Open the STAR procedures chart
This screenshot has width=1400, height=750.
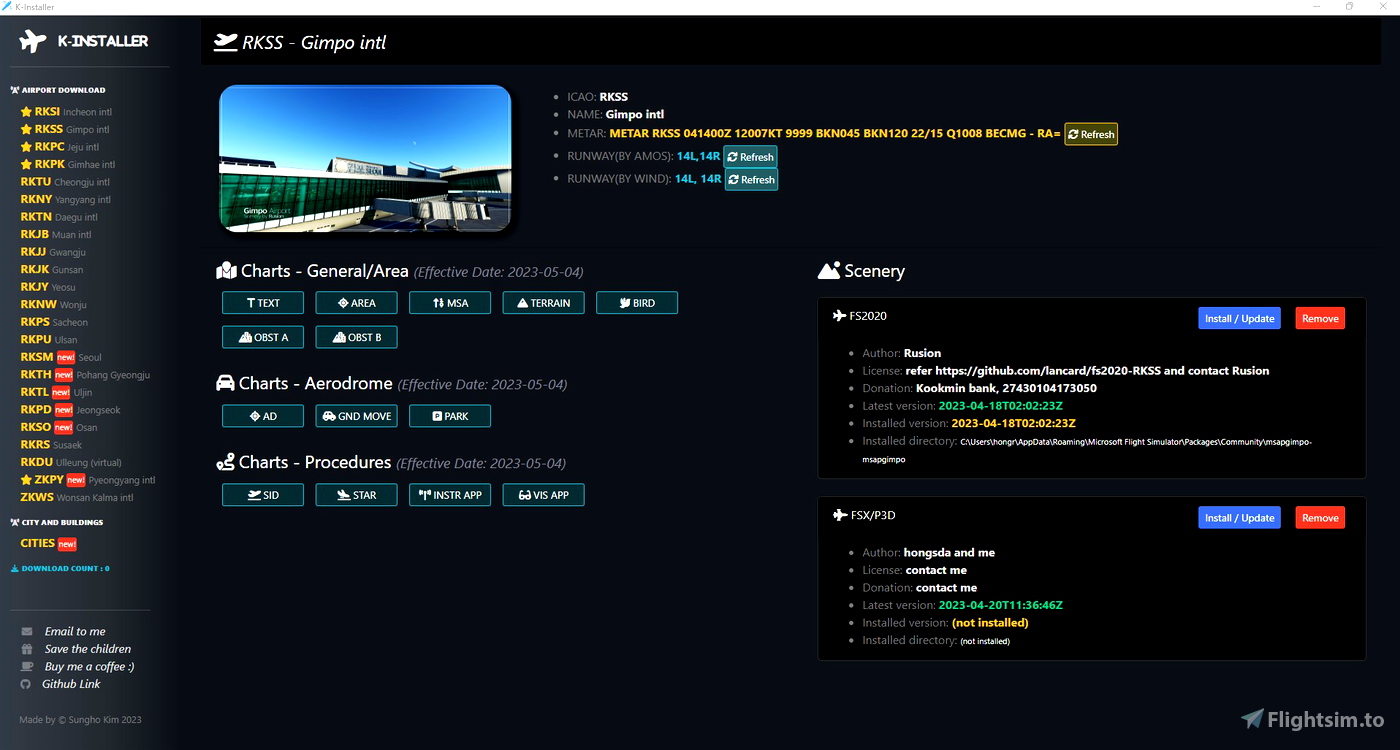[356, 495]
